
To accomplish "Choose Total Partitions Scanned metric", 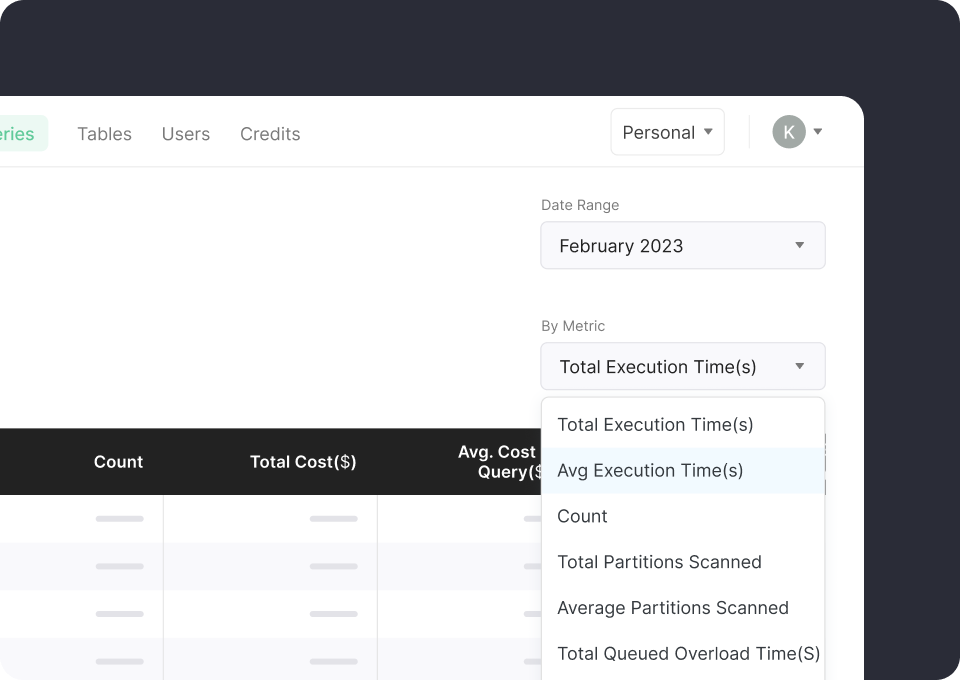I will [x=659, y=562].
